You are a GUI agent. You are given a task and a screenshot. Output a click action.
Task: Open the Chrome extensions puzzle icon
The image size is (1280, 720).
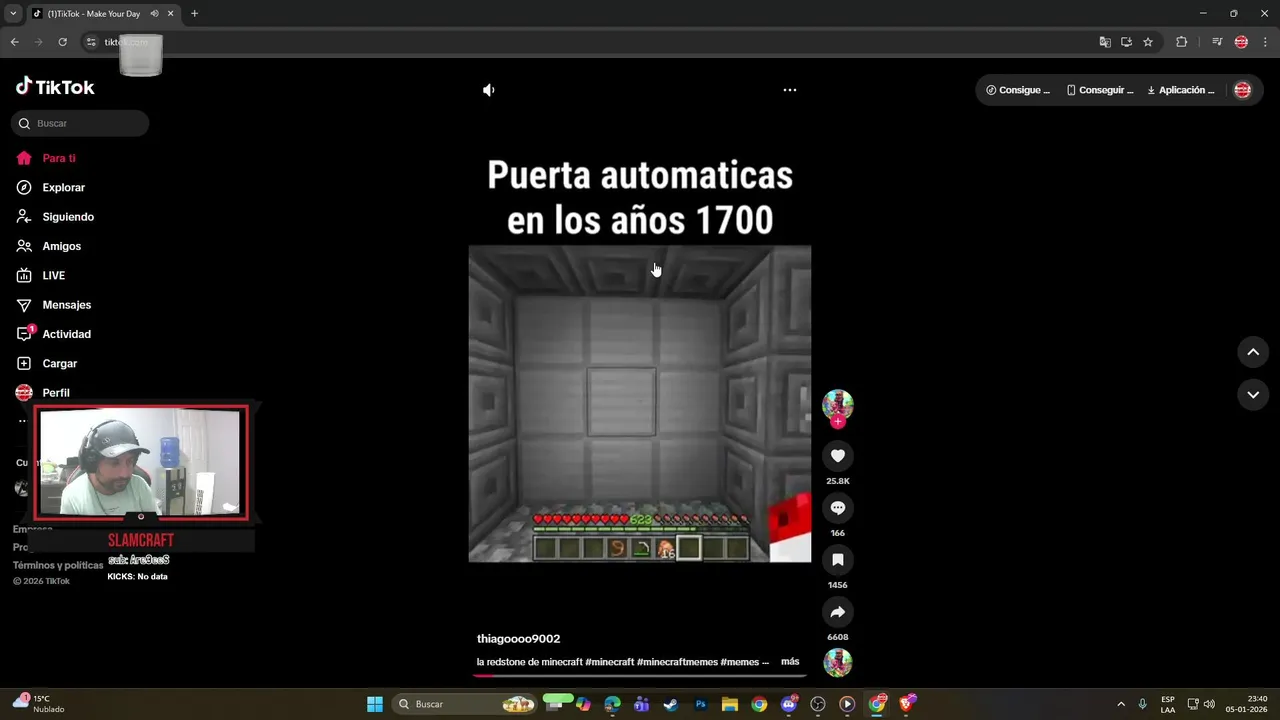coord(1182,42)
